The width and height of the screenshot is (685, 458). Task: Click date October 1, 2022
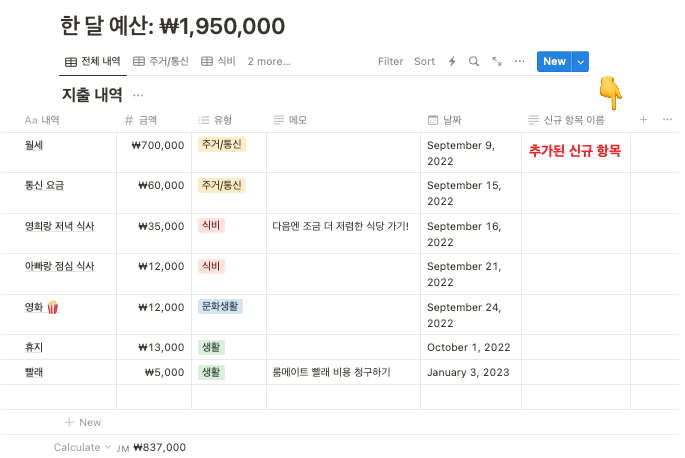tap(468, 347)
